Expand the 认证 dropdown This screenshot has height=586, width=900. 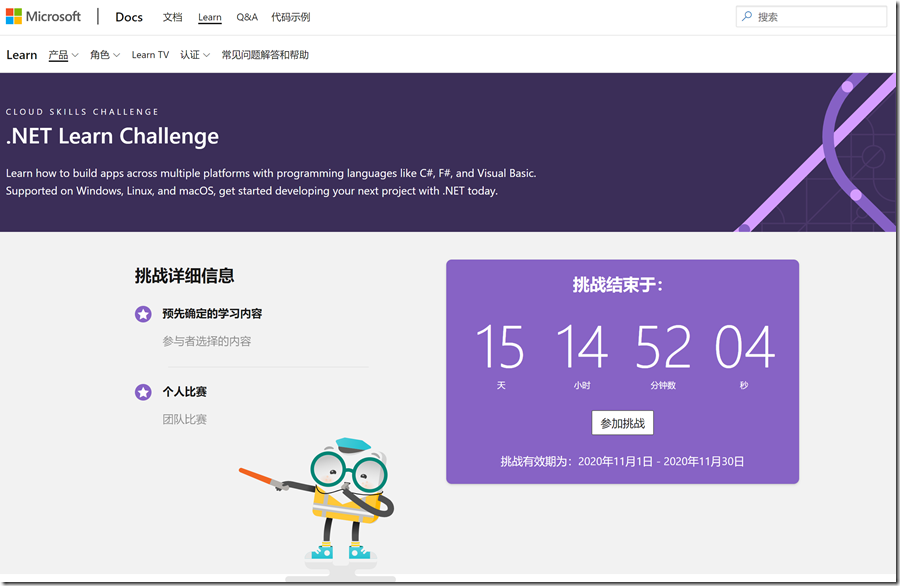195,55
